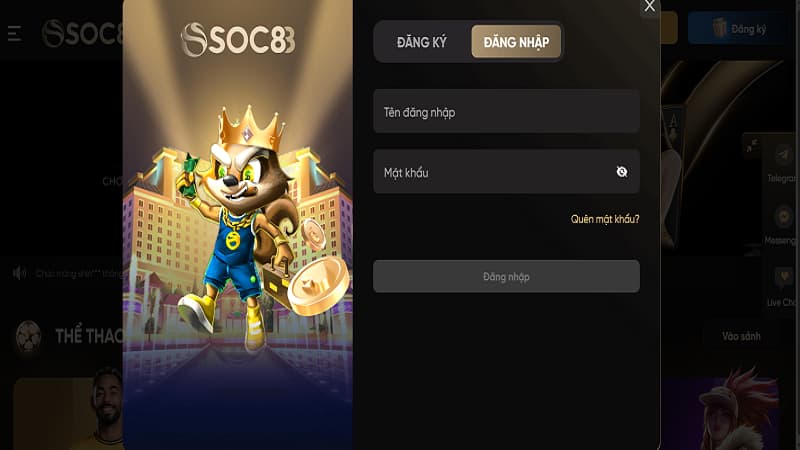
Task: Focus the Tên đăng nhập field
Action: pyautogui.click(x=506, y=112)
